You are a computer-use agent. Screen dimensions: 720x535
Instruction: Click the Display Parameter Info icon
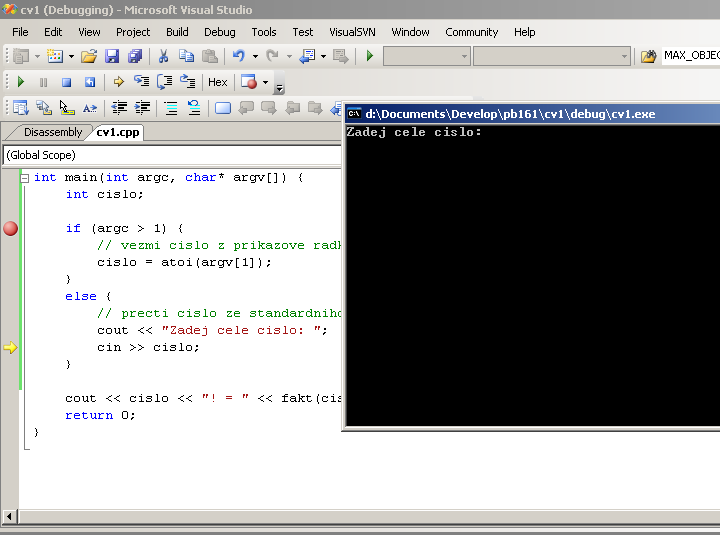coord(44,108)
